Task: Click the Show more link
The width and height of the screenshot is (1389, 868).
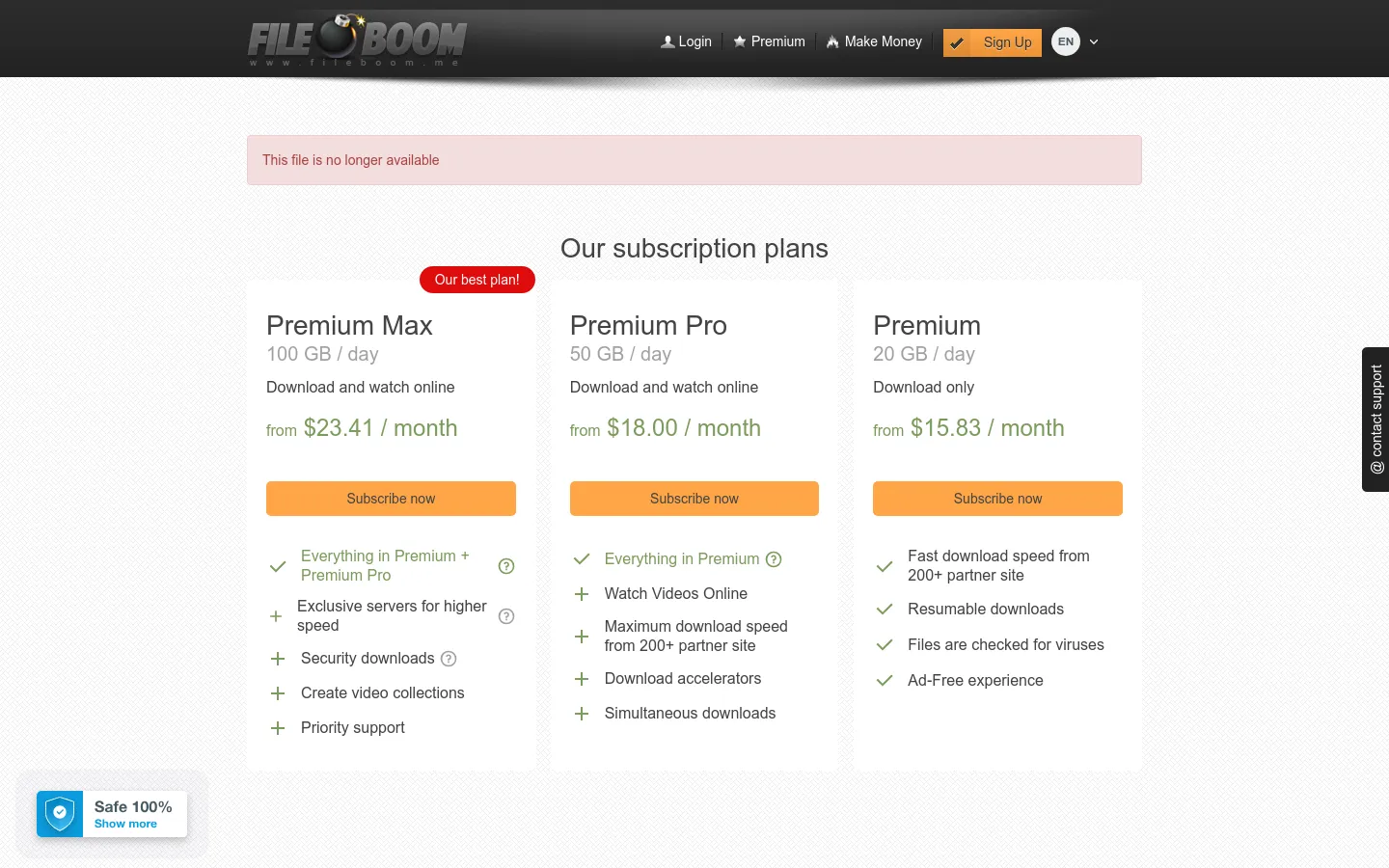Action: (x=125, y=824)
